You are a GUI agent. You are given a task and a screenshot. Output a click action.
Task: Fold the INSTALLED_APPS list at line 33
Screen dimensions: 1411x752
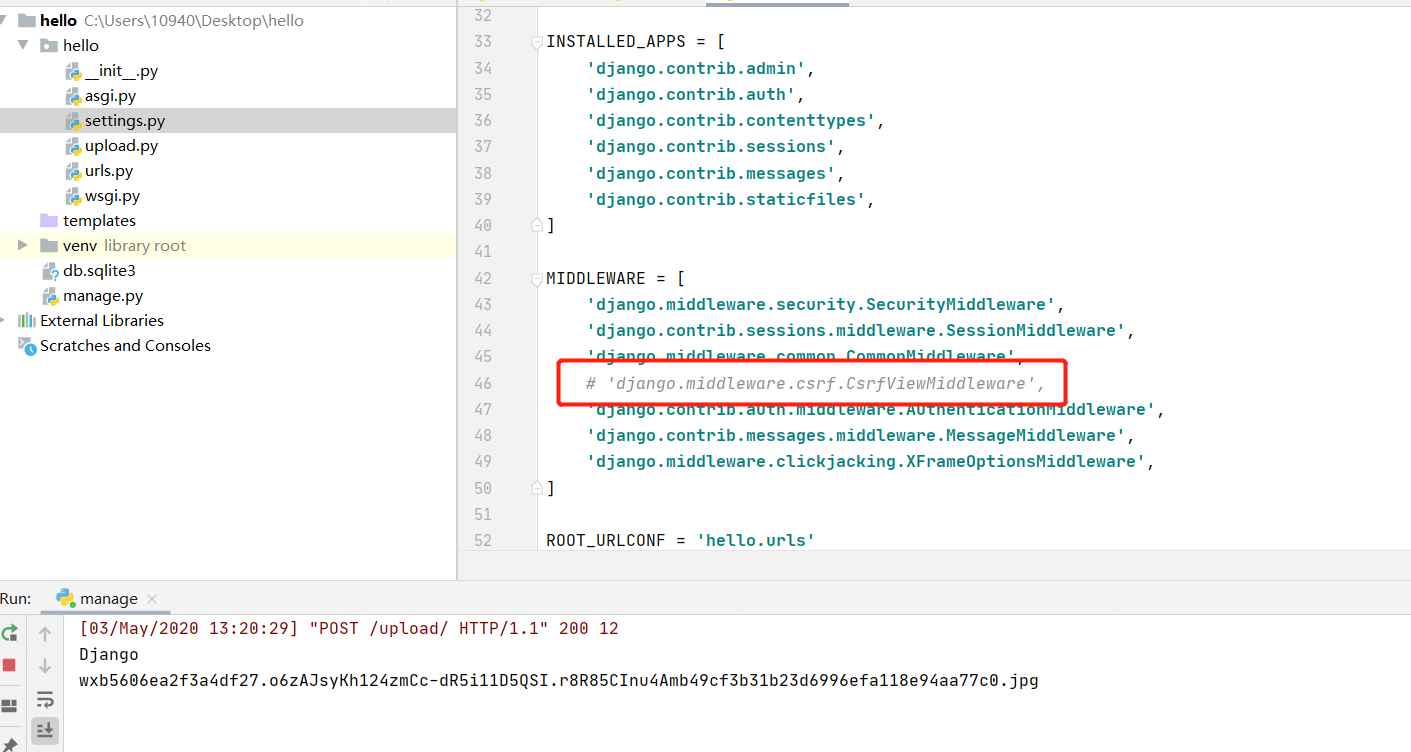pos(537,42)
